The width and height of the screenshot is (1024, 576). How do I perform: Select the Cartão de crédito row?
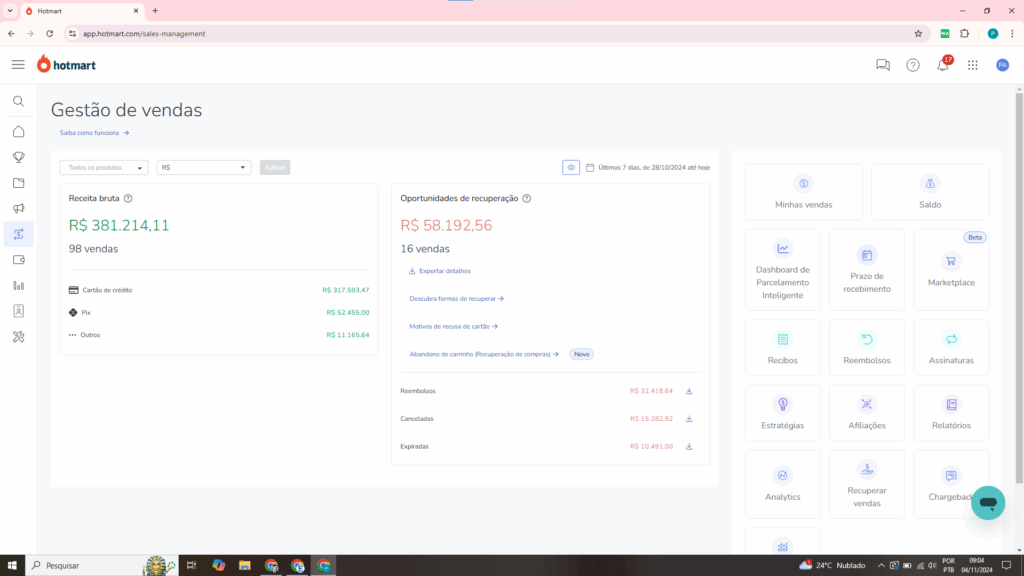point(219,290)
